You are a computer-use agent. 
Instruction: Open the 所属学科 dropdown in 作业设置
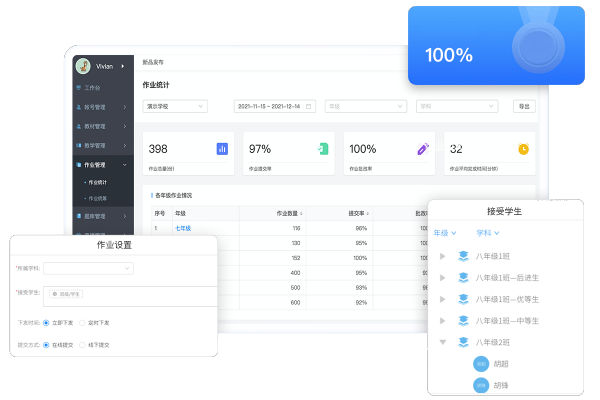click(88, 268)
